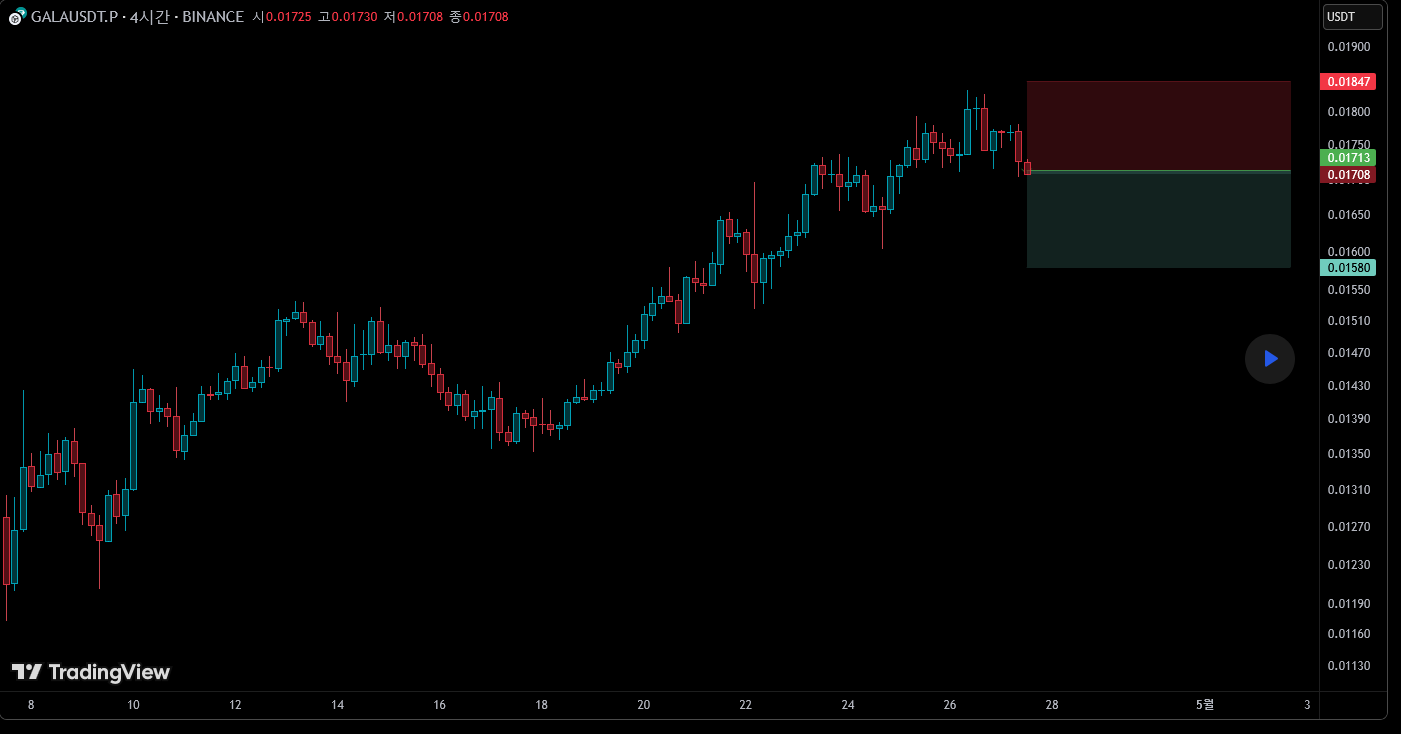Click date 8 on time axis
1401x734 pixels.
tap(31, 705)
